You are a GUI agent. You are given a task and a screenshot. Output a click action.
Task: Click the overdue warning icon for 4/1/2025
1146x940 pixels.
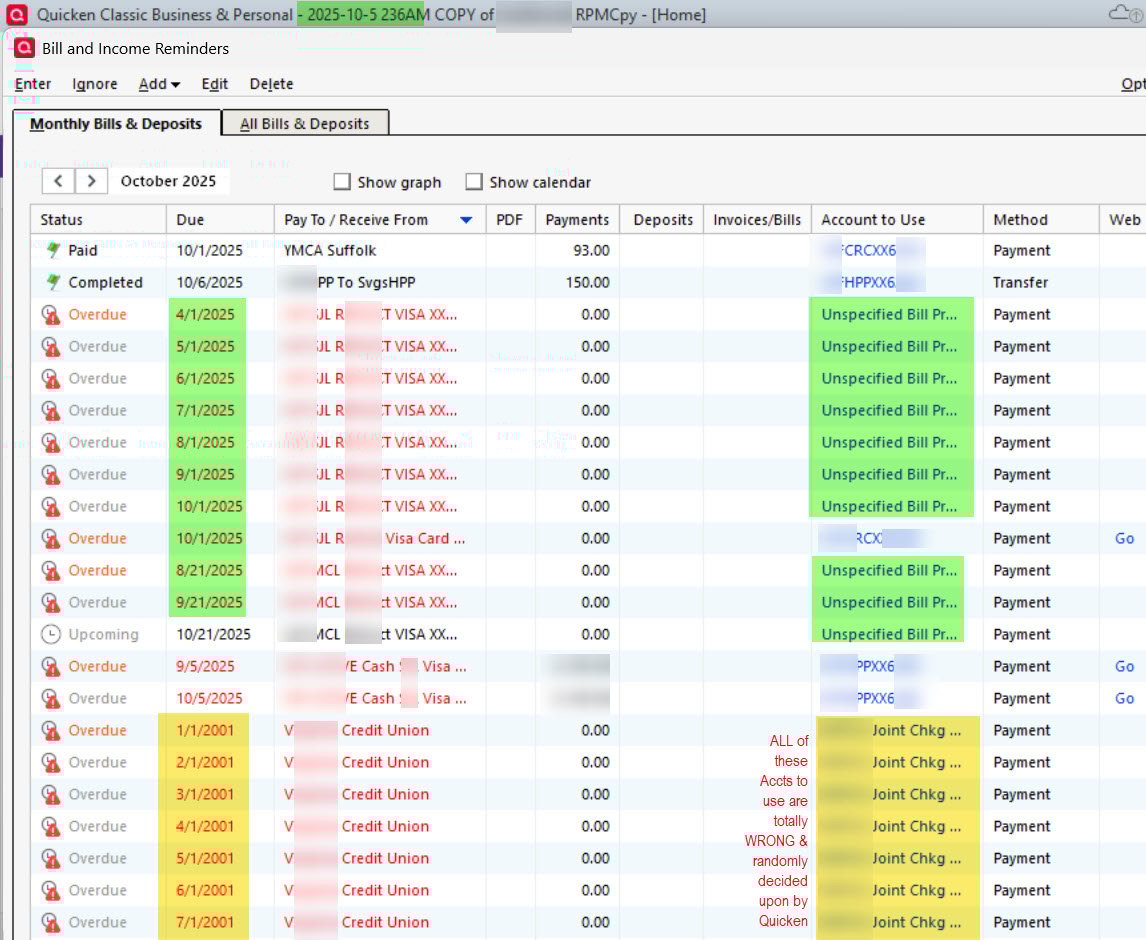point(50,315)
